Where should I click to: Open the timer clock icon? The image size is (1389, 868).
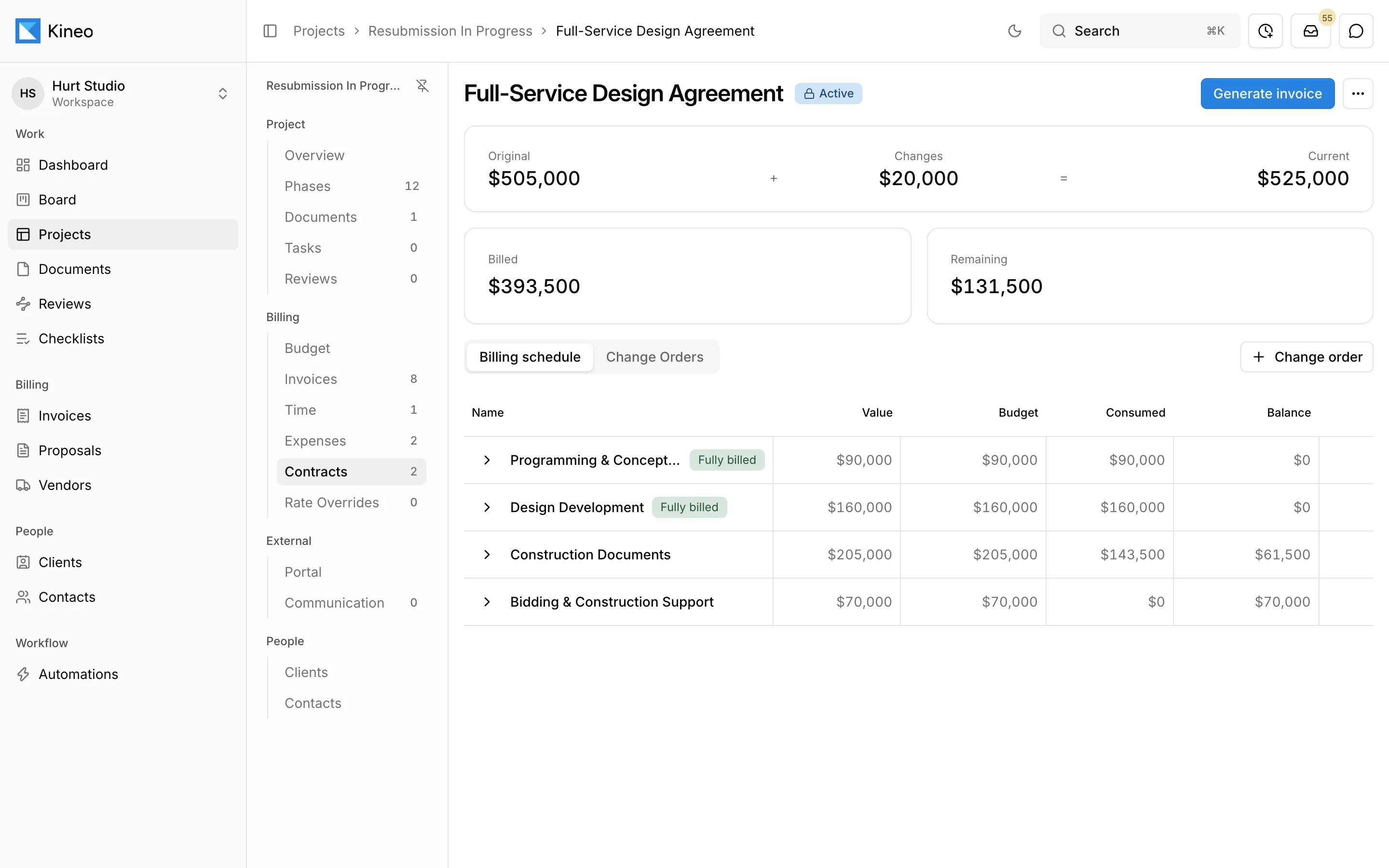[x=1265, y=31]
